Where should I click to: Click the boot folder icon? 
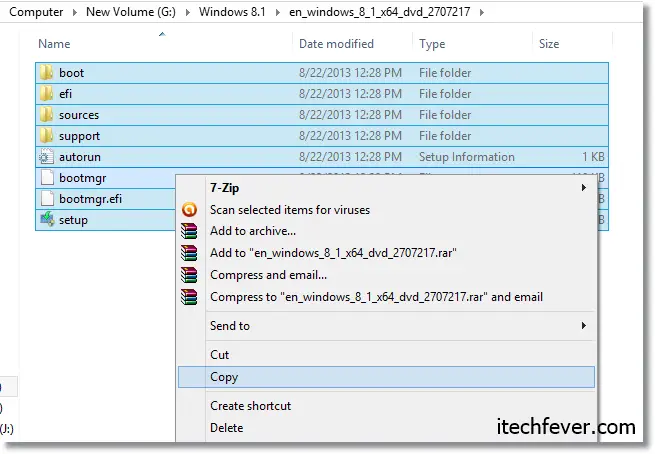(46, 73)
